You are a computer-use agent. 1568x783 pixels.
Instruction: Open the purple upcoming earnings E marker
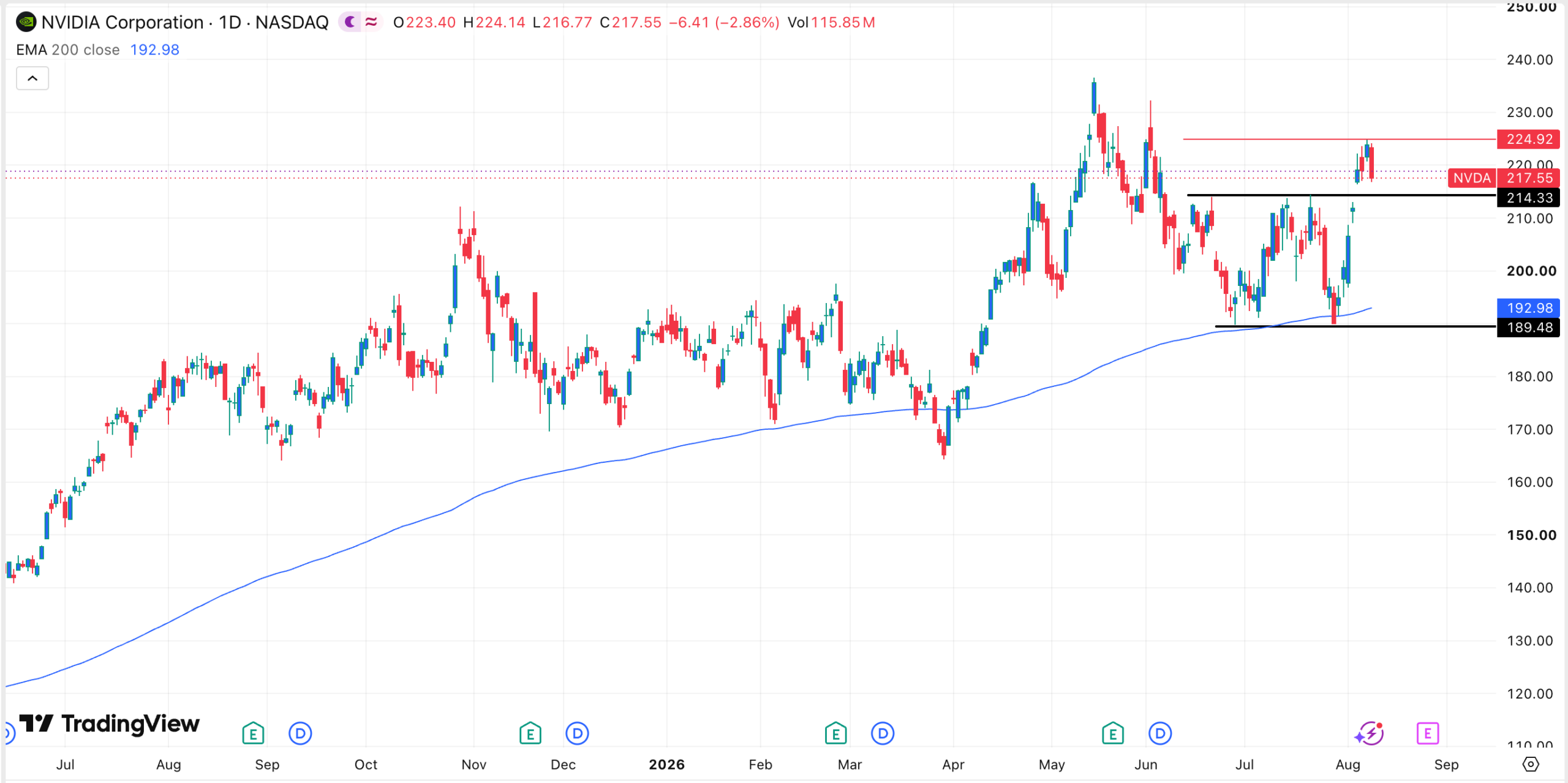tap(1428, 733)
